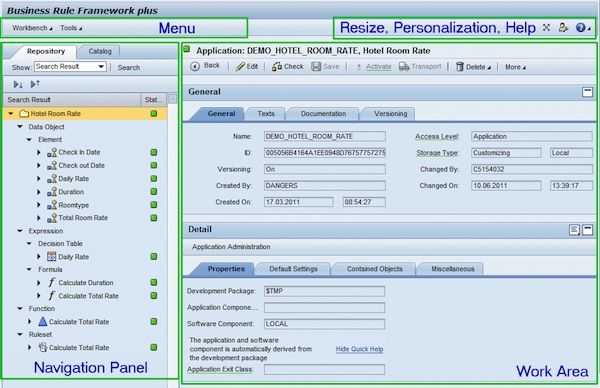
Task: Open the Workbench menu
Action: [32, 28]
